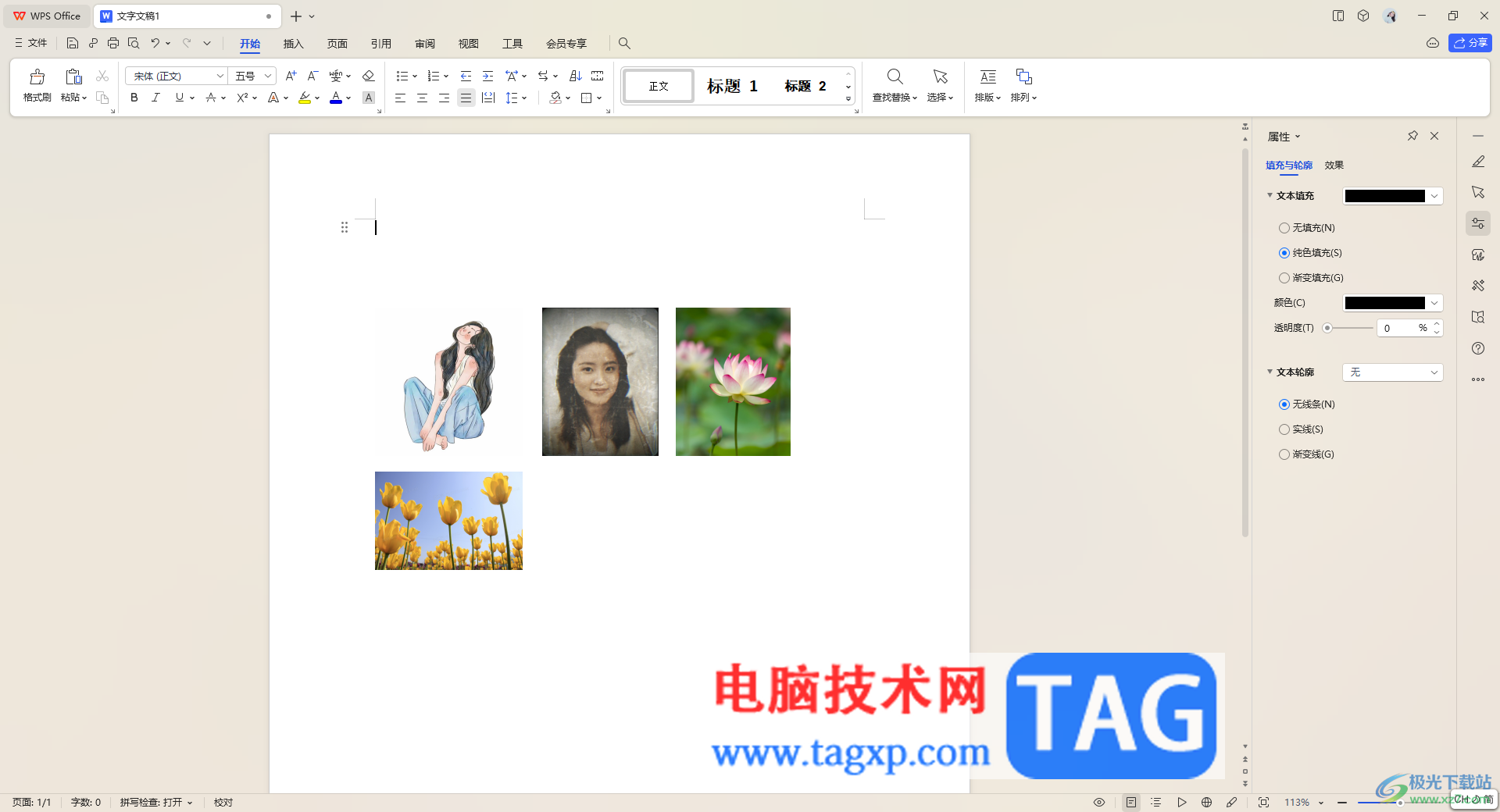
Task: Click the Select (选择) arrow icon
Action: (x=940, y=77)
